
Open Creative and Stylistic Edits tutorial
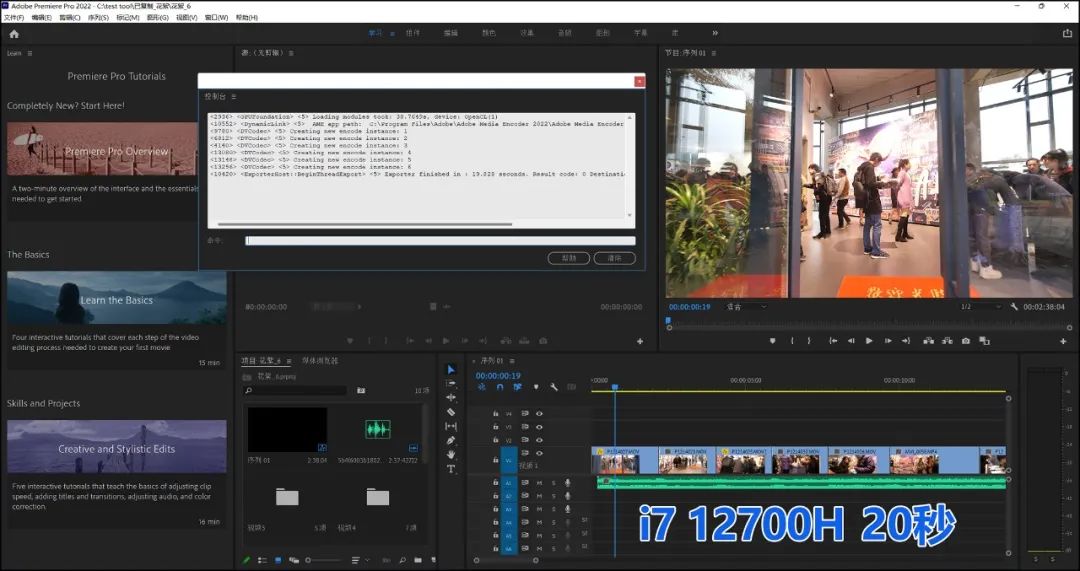(x=116, y=446)
